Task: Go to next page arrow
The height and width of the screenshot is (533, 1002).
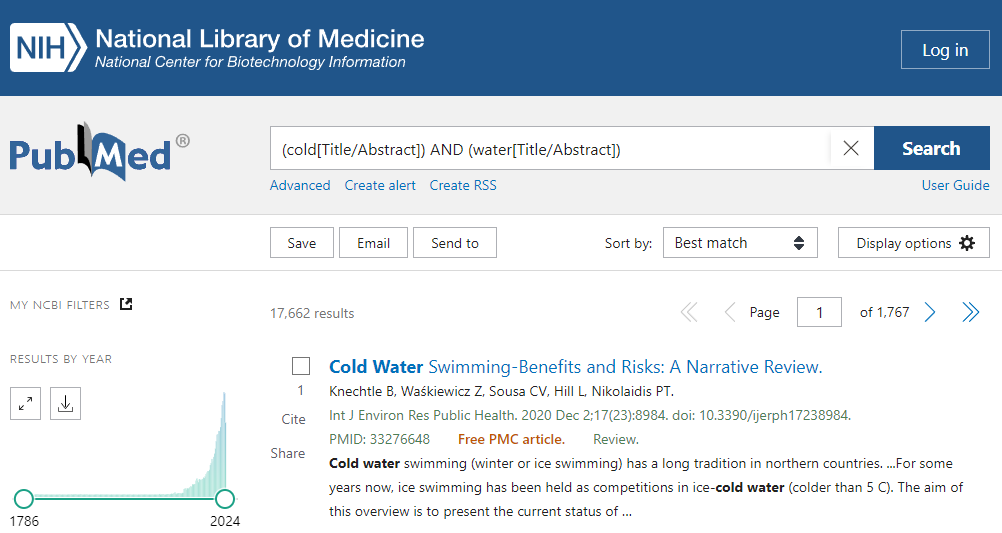Action: [x=930, y=313]
